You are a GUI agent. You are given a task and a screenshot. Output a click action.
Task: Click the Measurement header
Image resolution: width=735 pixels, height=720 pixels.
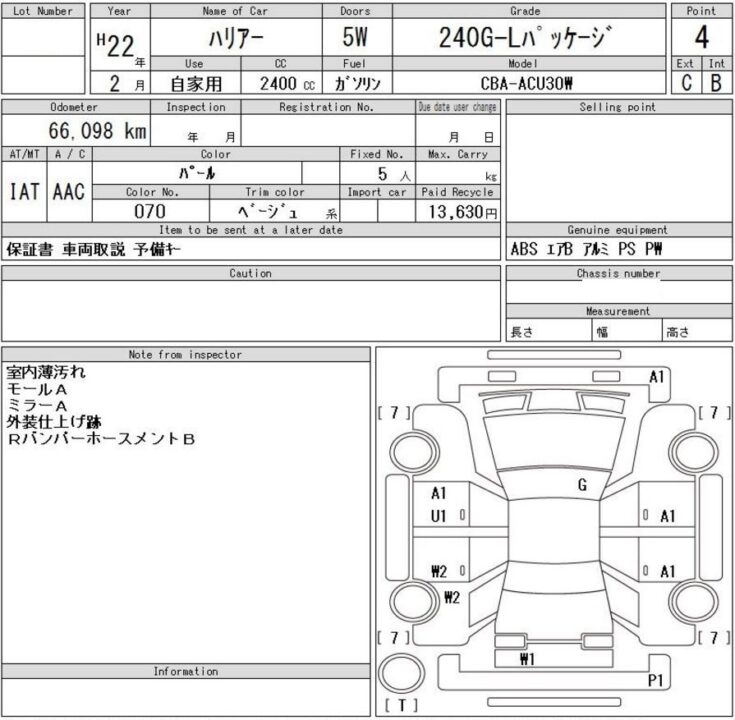[618, 311]
